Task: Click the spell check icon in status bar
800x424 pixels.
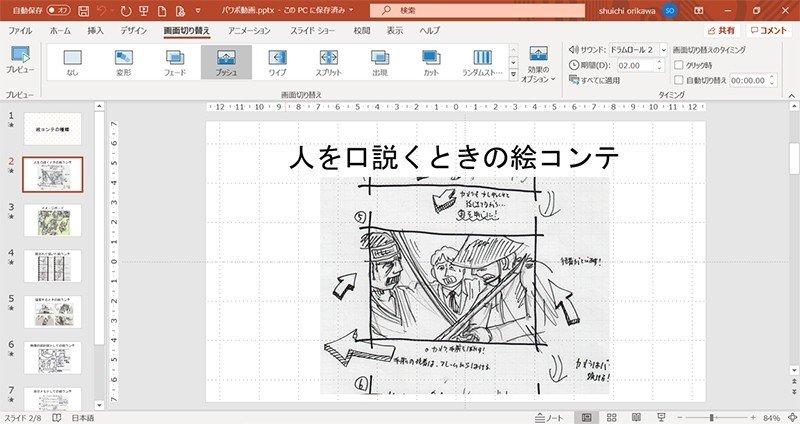Action: tap(57, 418)
